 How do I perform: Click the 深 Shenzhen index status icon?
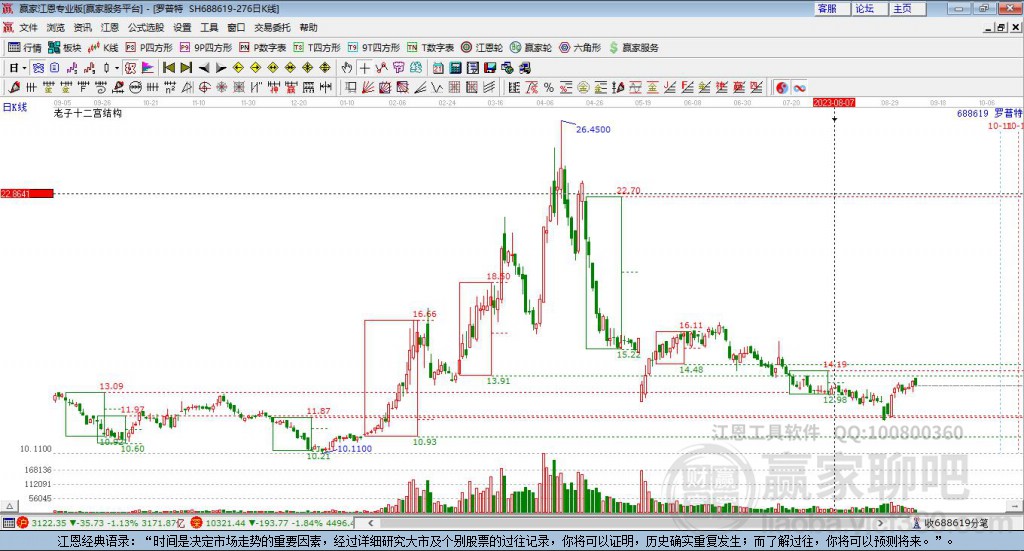coord(197,523)
